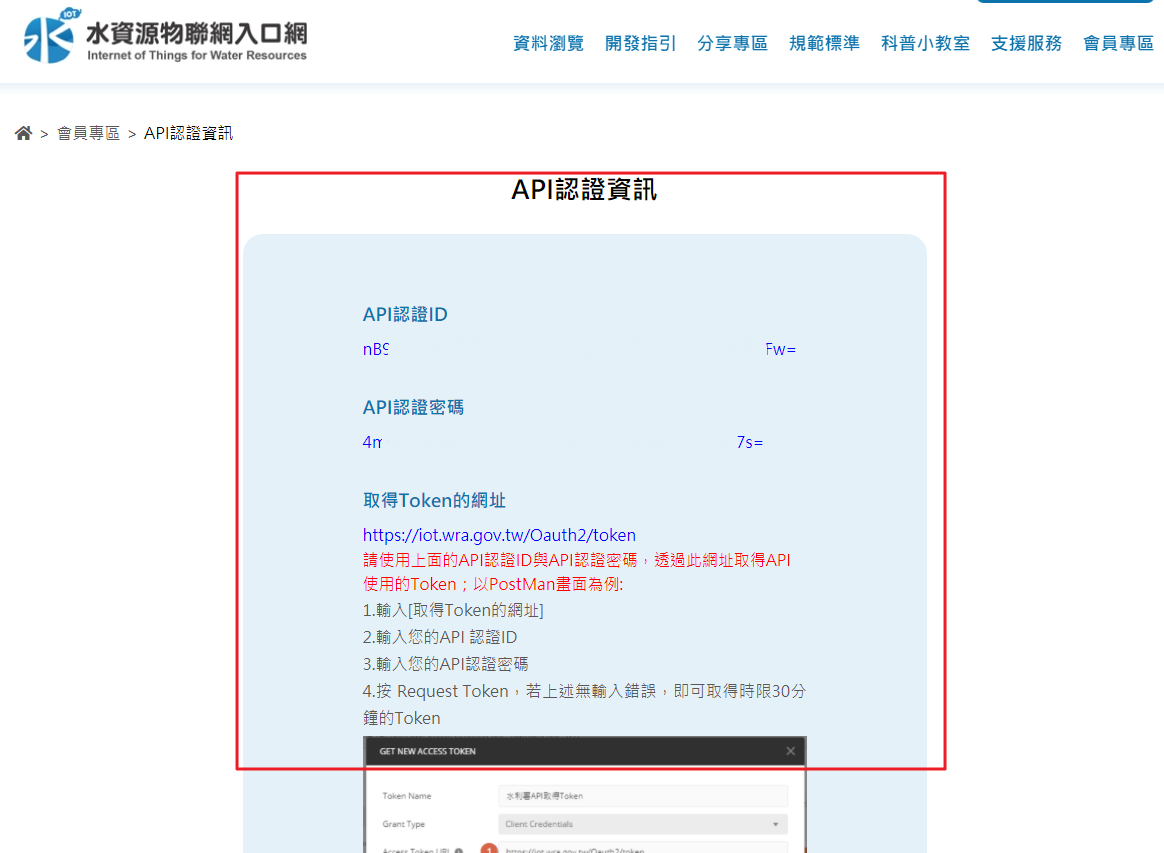The height and width of the screenshot is (853, 1164).
Task: Click the X icon in token dialog image
Action: coord(791,751)
